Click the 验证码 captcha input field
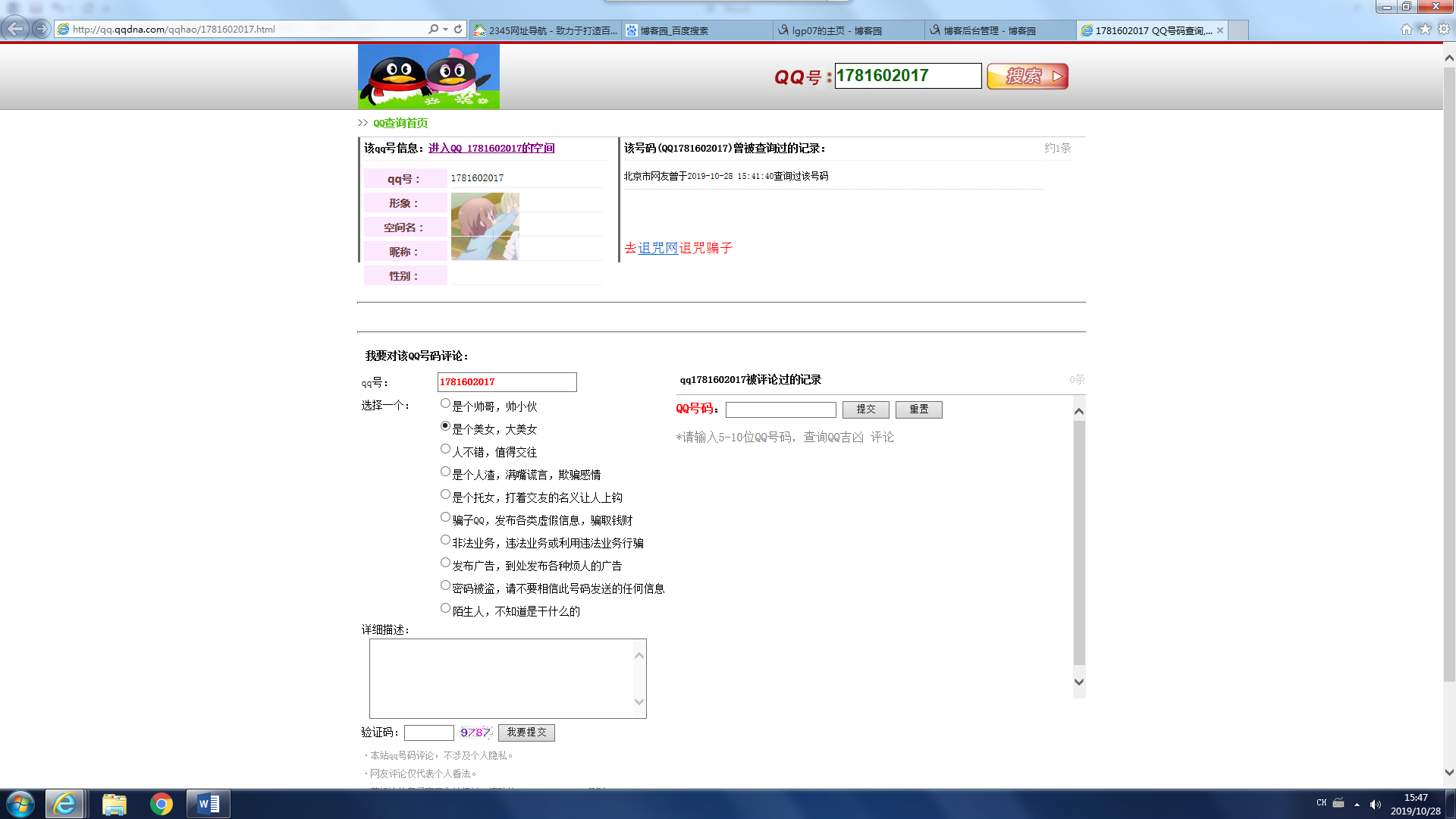Screen dimensions: 1456x819 click(428, 733)
